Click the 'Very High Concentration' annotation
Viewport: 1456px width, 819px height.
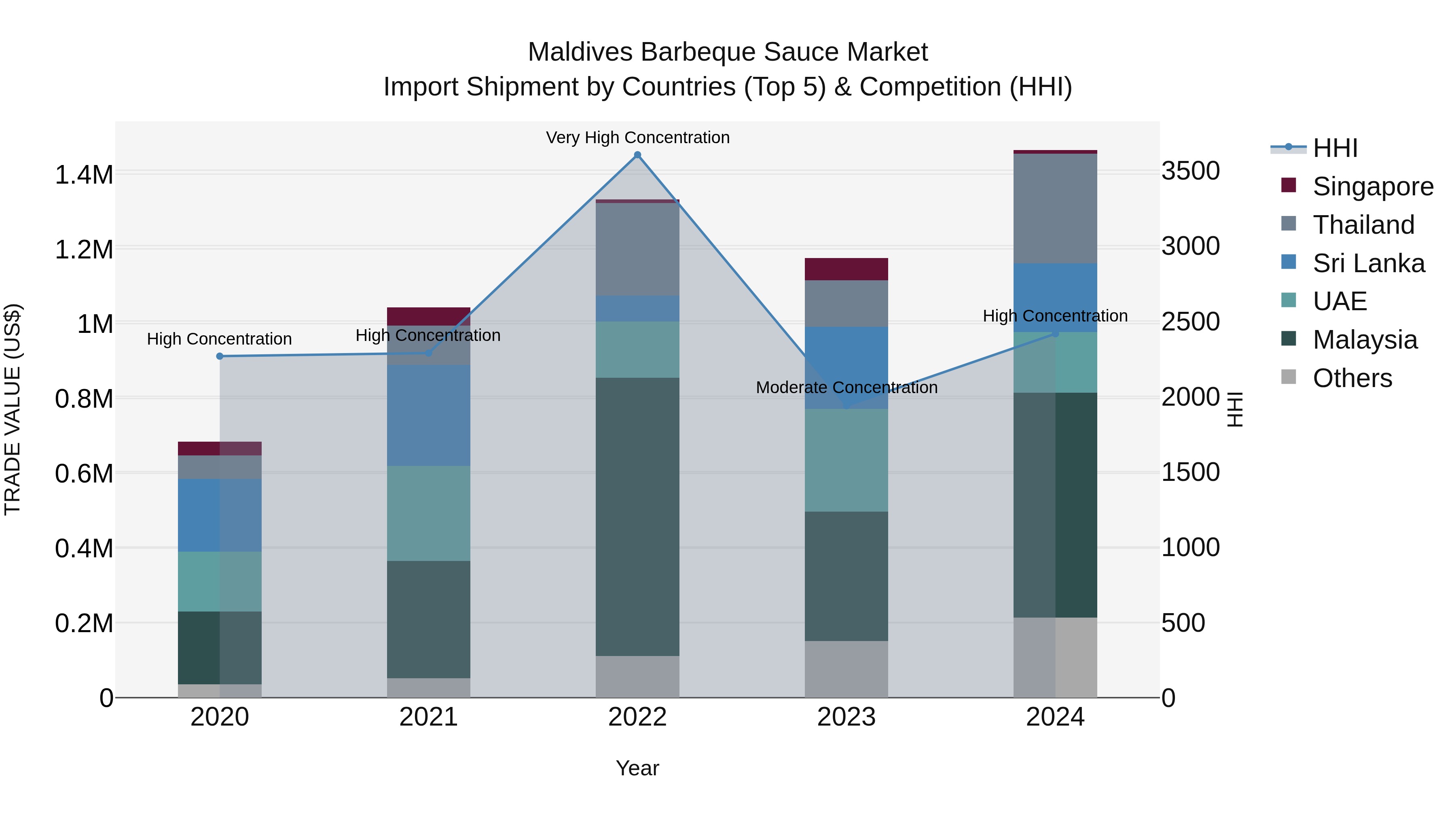637,138
